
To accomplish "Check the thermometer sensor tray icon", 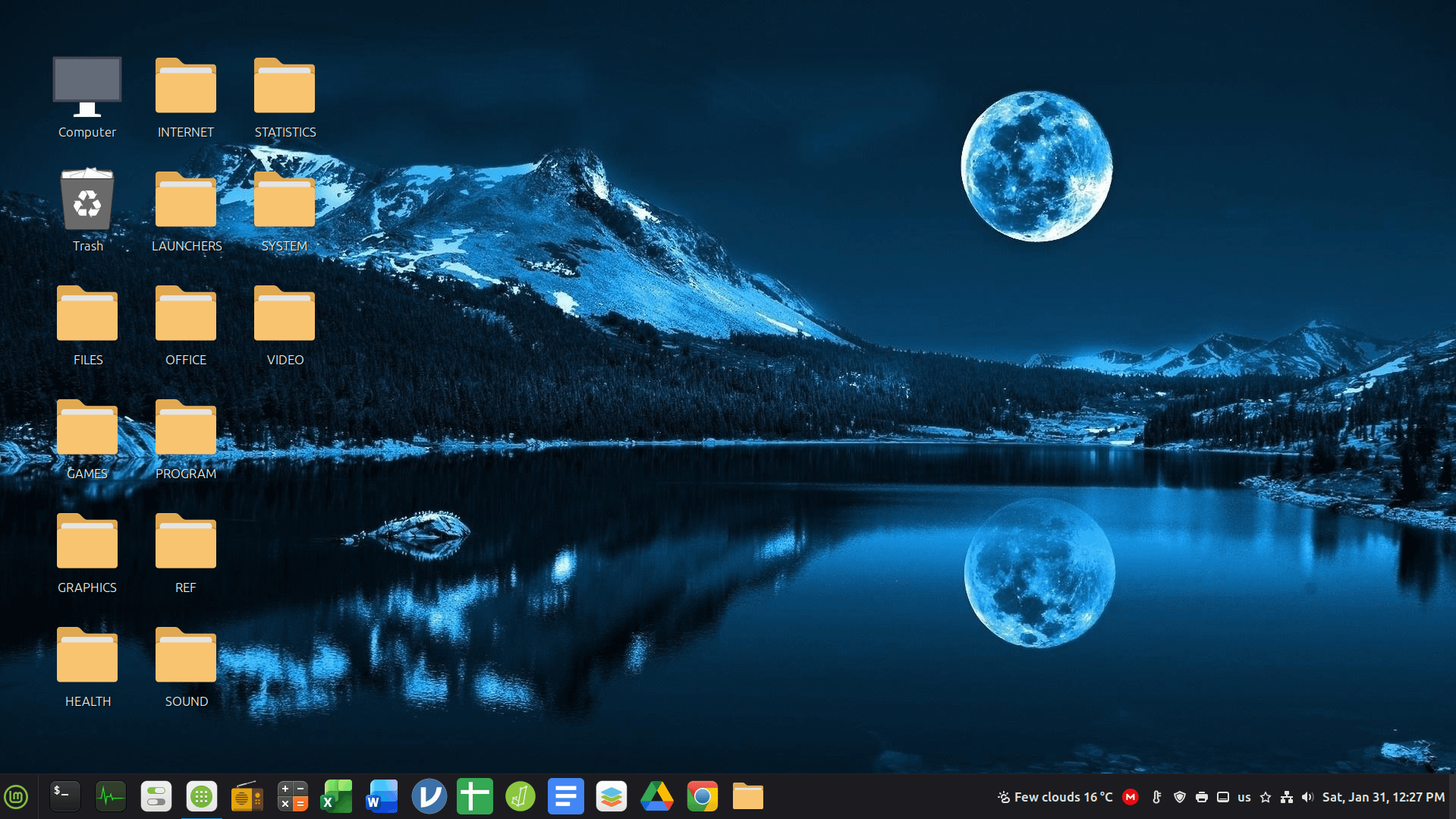I will pos(1156,796).
